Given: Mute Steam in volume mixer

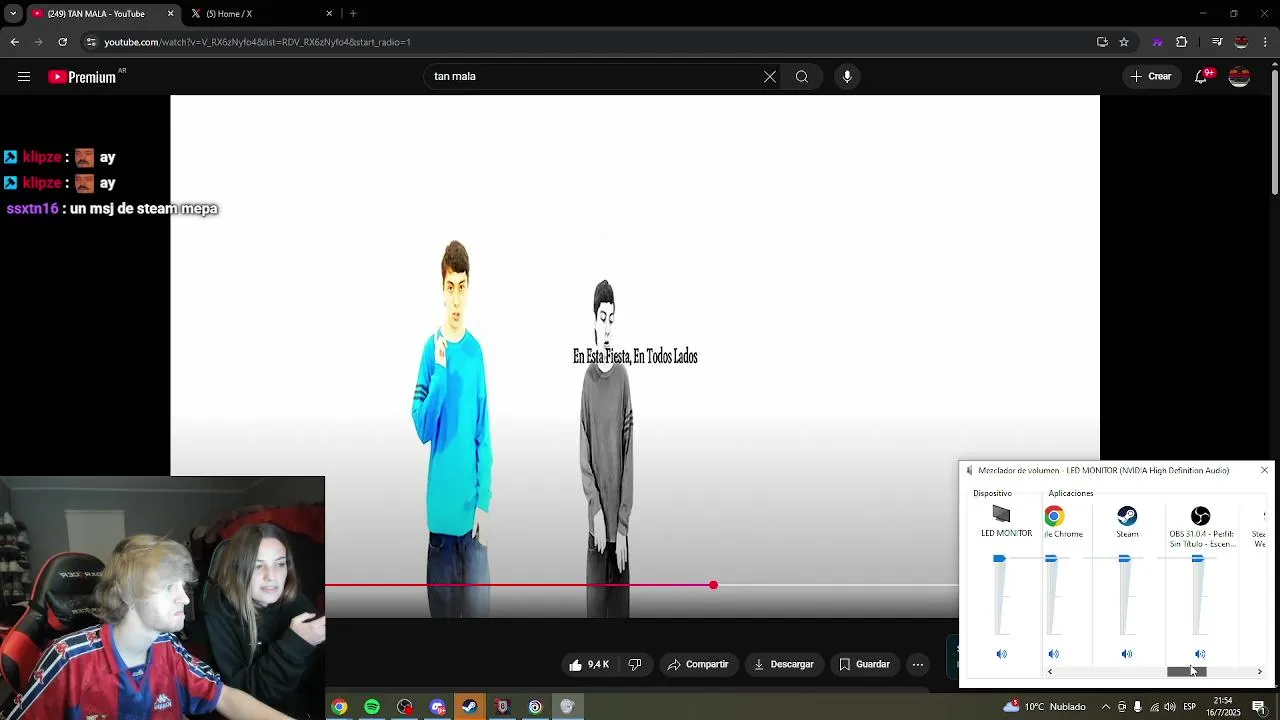Looking at the screenshot, I should tap(1127, 654).
